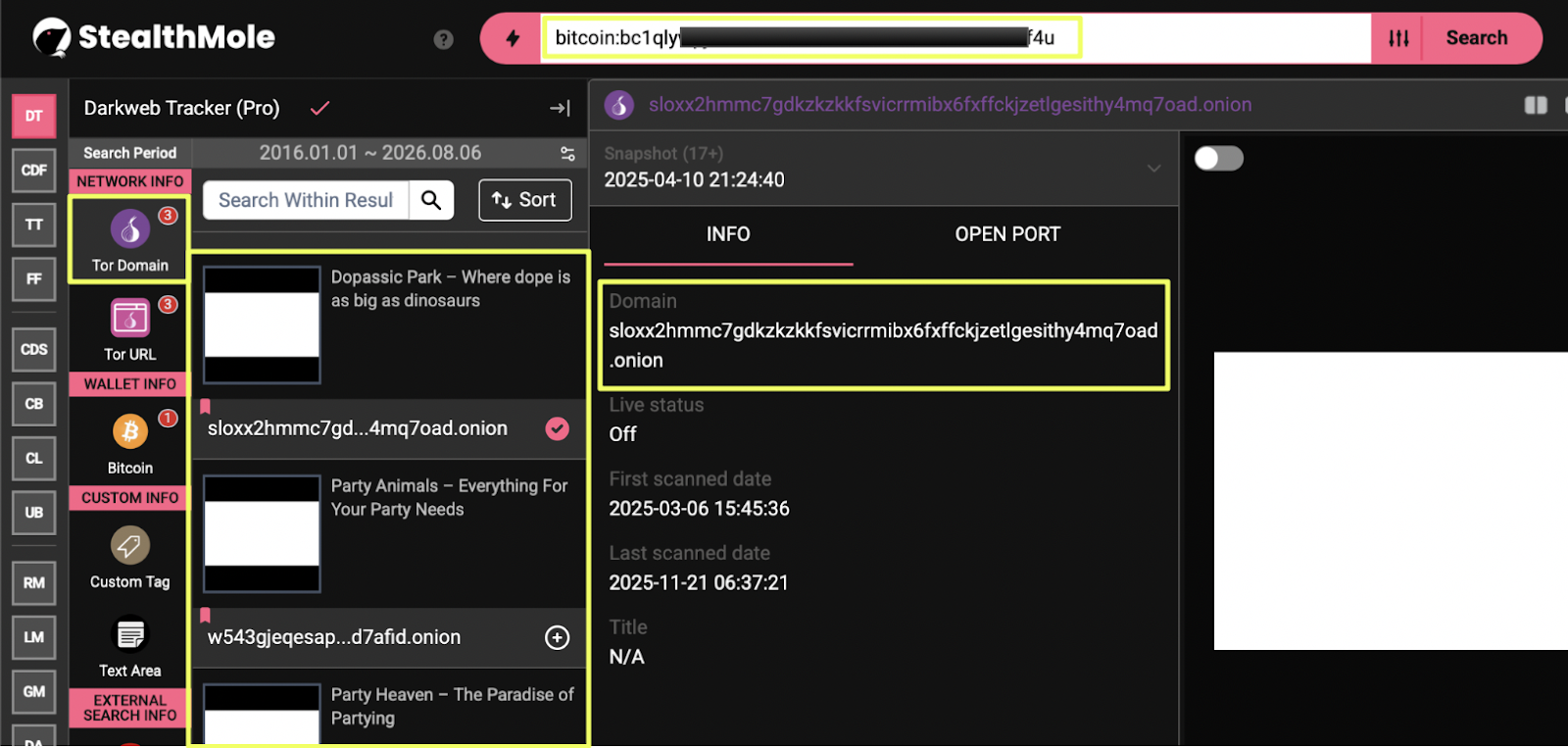Screen dimensions: 1568x748
Task: Toggle bookmark on sloxx2hmmc7gd onion result
Action: [x=205, y=406]
